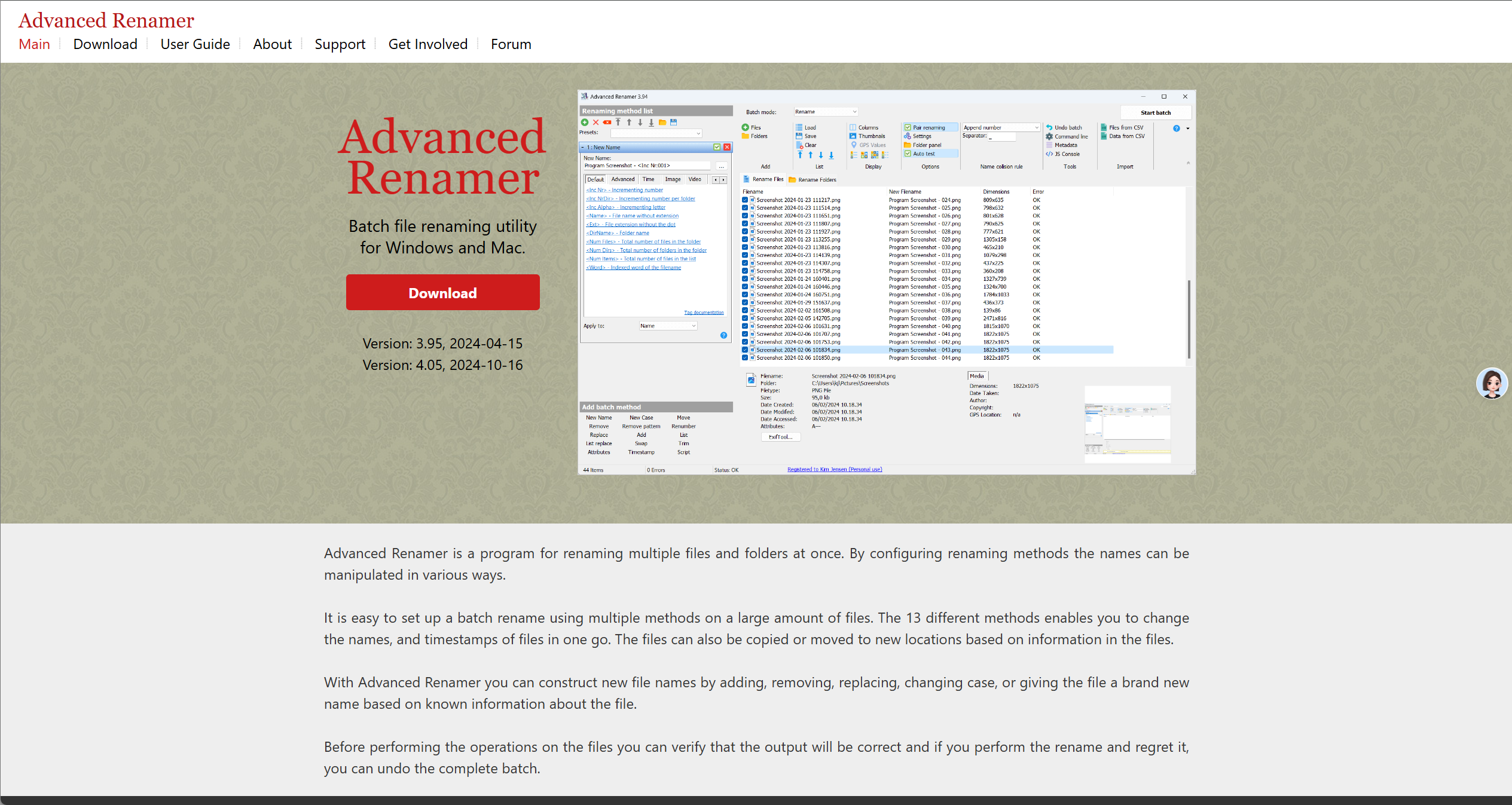Switch to the Rename Folders tab
This screenshot has height=805, width=1512.
pyautogui.click(x=812, y=180)
